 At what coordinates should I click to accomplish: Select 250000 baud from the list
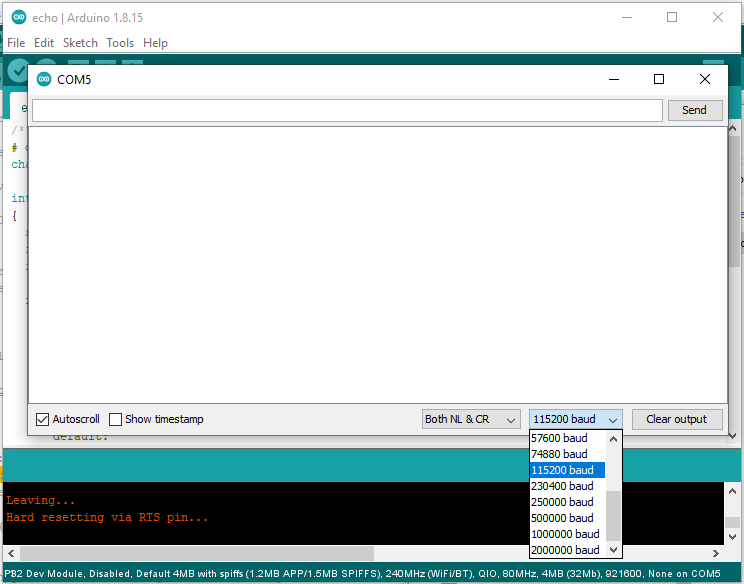[x=567, y=502]
